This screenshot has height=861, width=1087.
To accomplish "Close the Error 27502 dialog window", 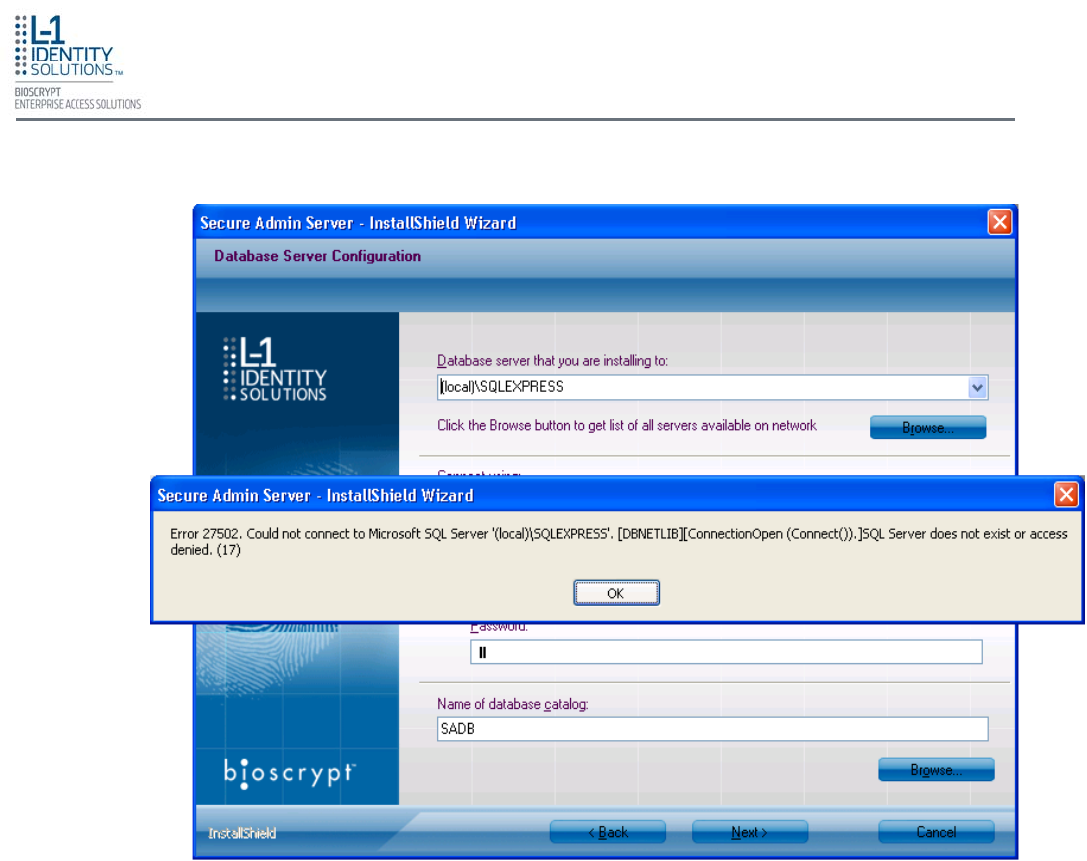I will point(1066,495).
